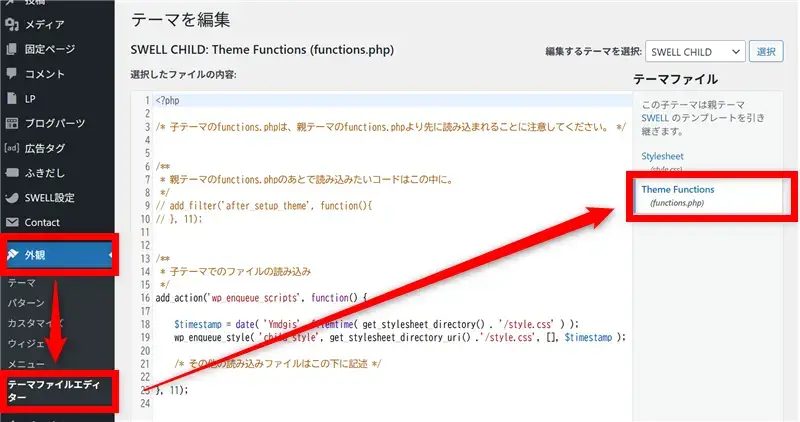
Task: Click the 広告タグ [ad] icon
Action: [12, 148]
